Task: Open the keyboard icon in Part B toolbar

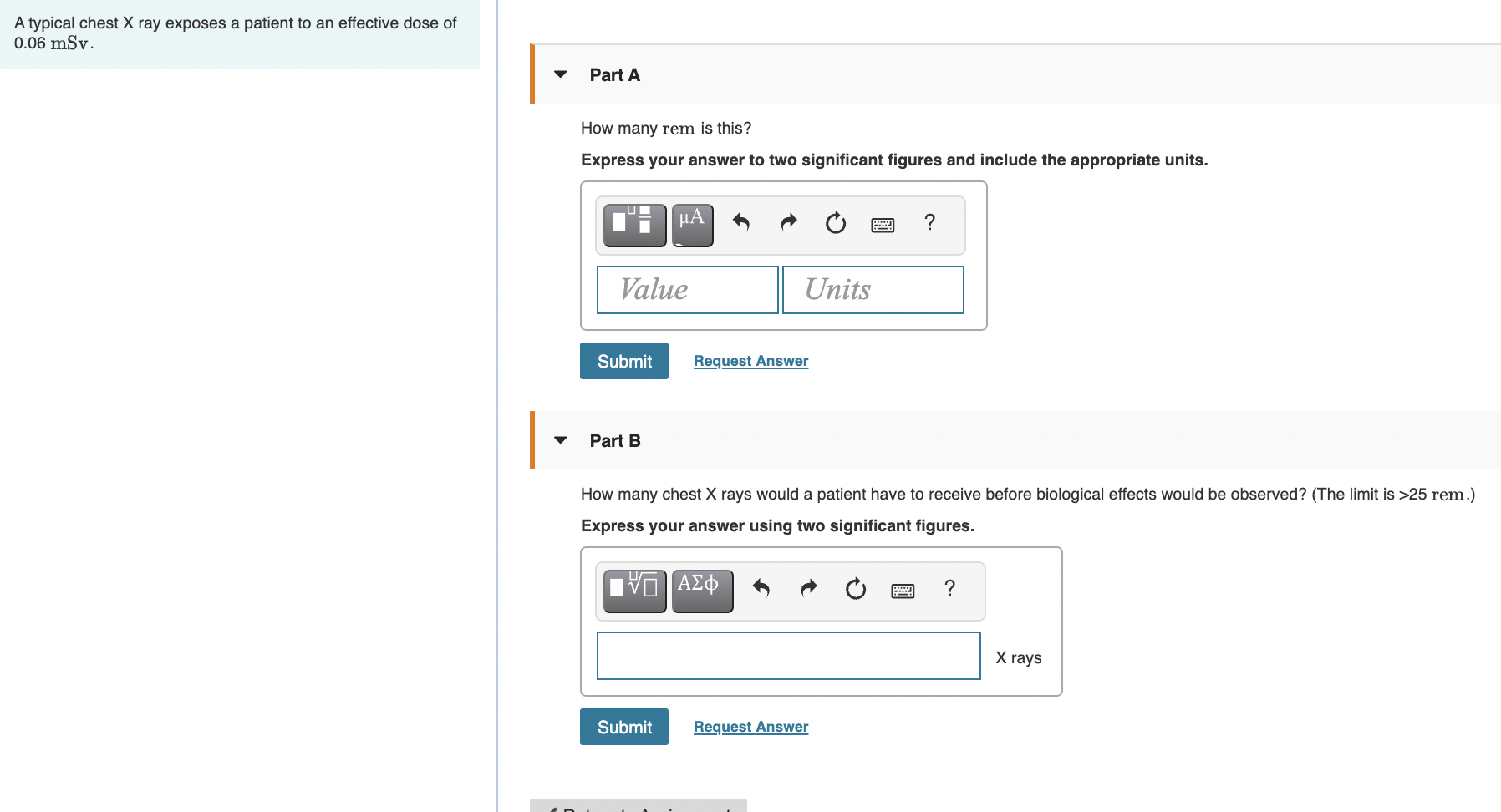Action: tap(903, 590)
